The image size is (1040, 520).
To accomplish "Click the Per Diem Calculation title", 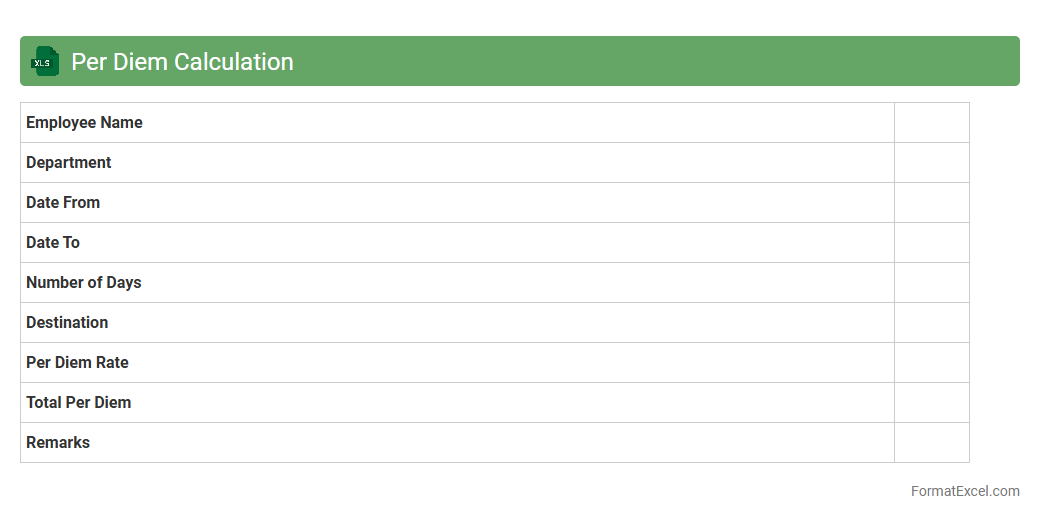I will pos(182,62).
